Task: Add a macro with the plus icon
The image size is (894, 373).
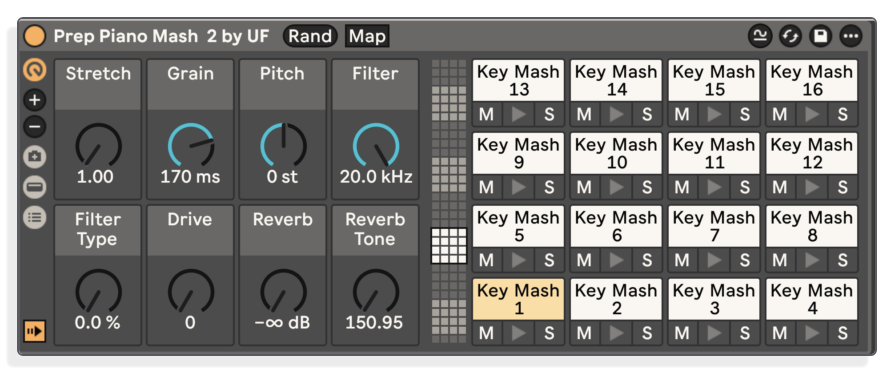Action: coord(35,100)
